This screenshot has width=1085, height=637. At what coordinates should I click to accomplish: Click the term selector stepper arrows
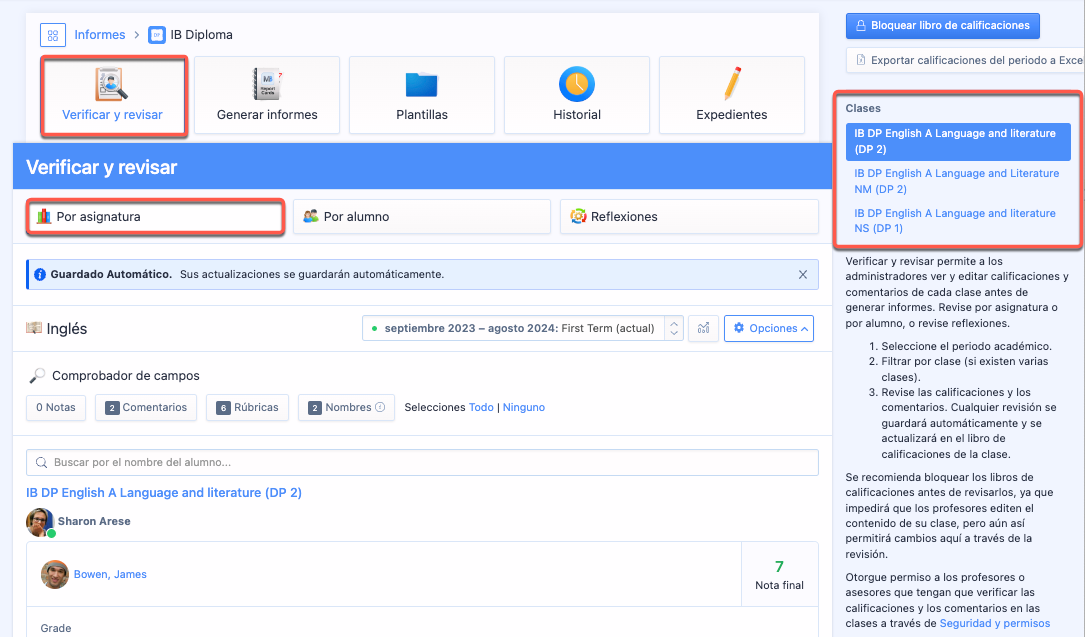[x=674, y=328]
